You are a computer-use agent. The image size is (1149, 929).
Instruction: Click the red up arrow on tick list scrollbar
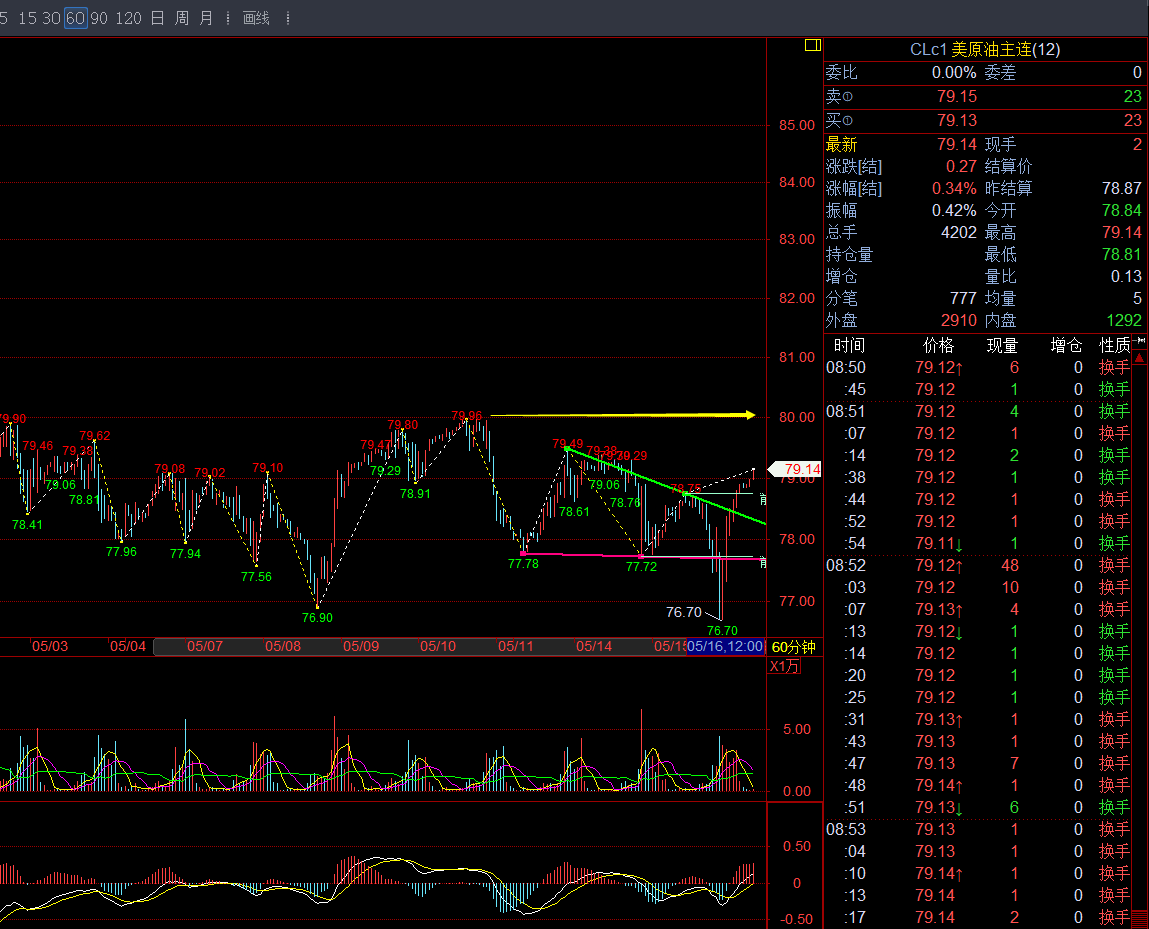click(x=1139, y=357)
